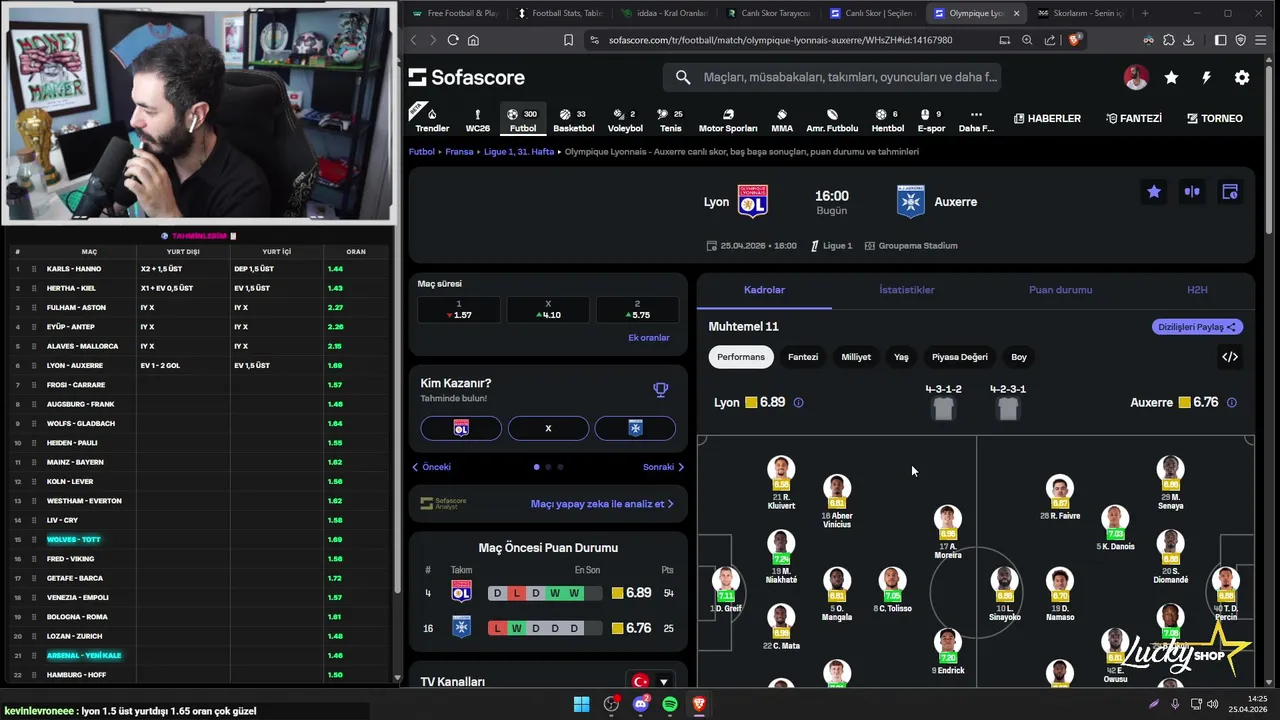Screen dimensions: 1280x720
Task: Expand Daha F... more sports menu
Action: pos(976,119)
